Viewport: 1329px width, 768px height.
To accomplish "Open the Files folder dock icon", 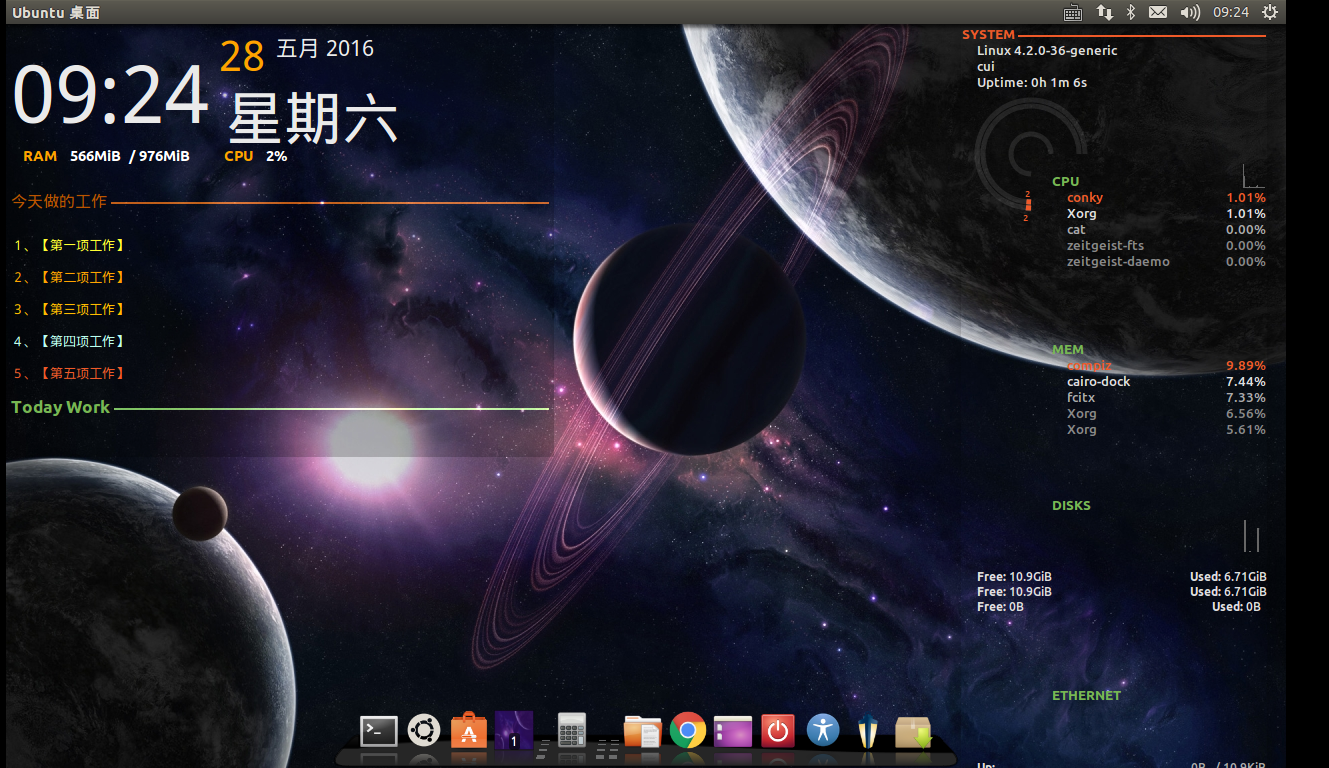I will [x=641, y=731].
